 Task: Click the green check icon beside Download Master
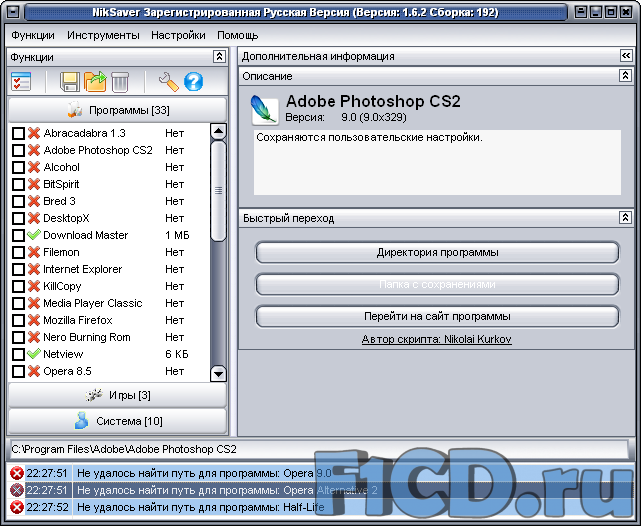coord(34,235)
